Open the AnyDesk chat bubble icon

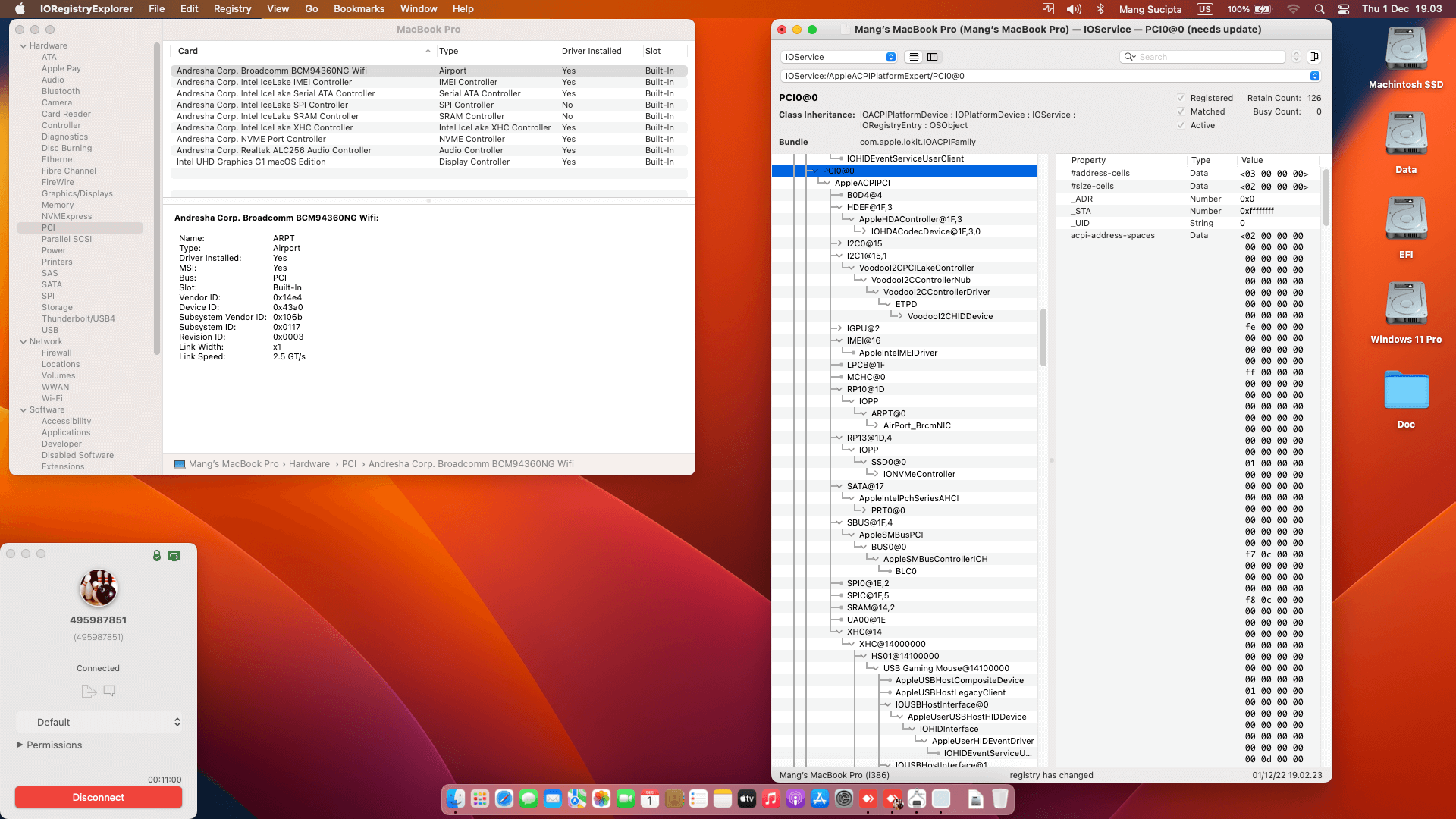pyautogui.click(x=109, y=691)
